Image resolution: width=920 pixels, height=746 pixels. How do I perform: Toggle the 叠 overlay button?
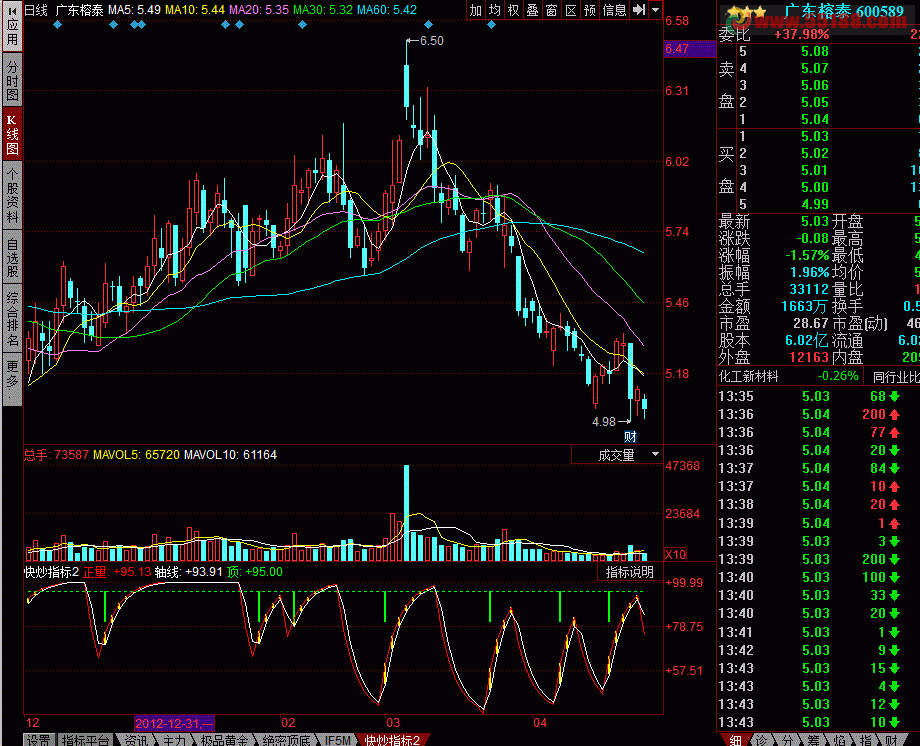point(533,10)
